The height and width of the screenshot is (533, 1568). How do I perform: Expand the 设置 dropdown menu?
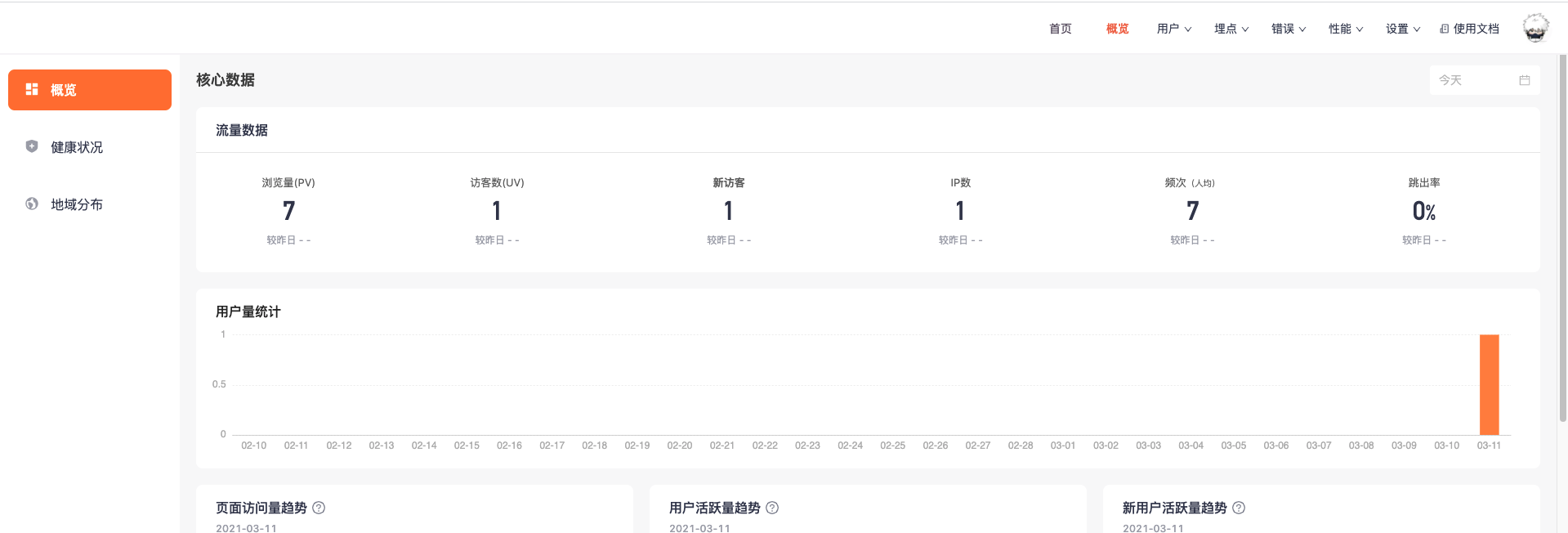click(1403, 29)
